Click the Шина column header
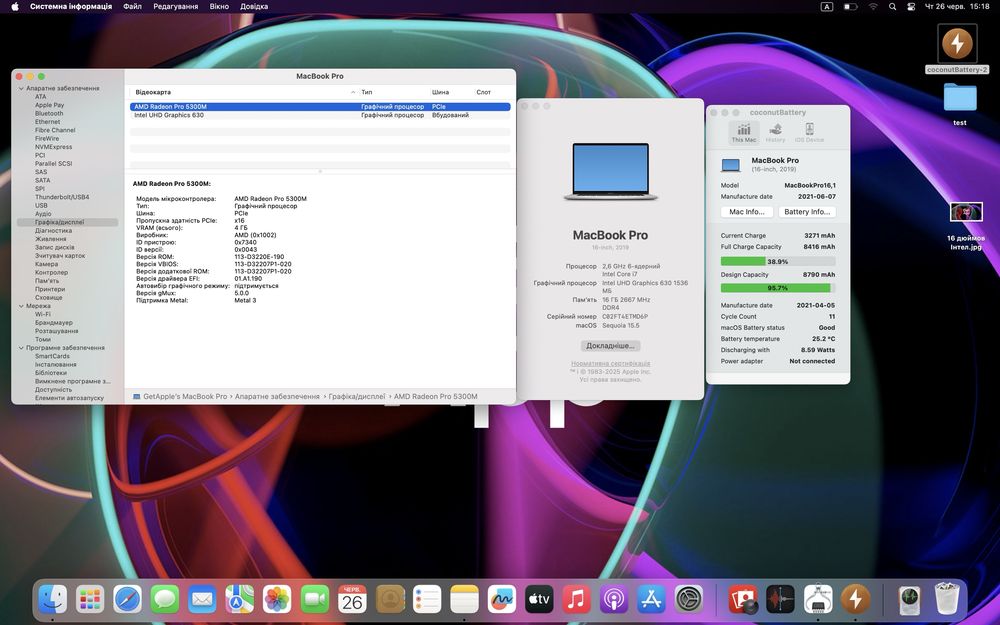This screenshot has height=625, width=1000. pos(440,92)
